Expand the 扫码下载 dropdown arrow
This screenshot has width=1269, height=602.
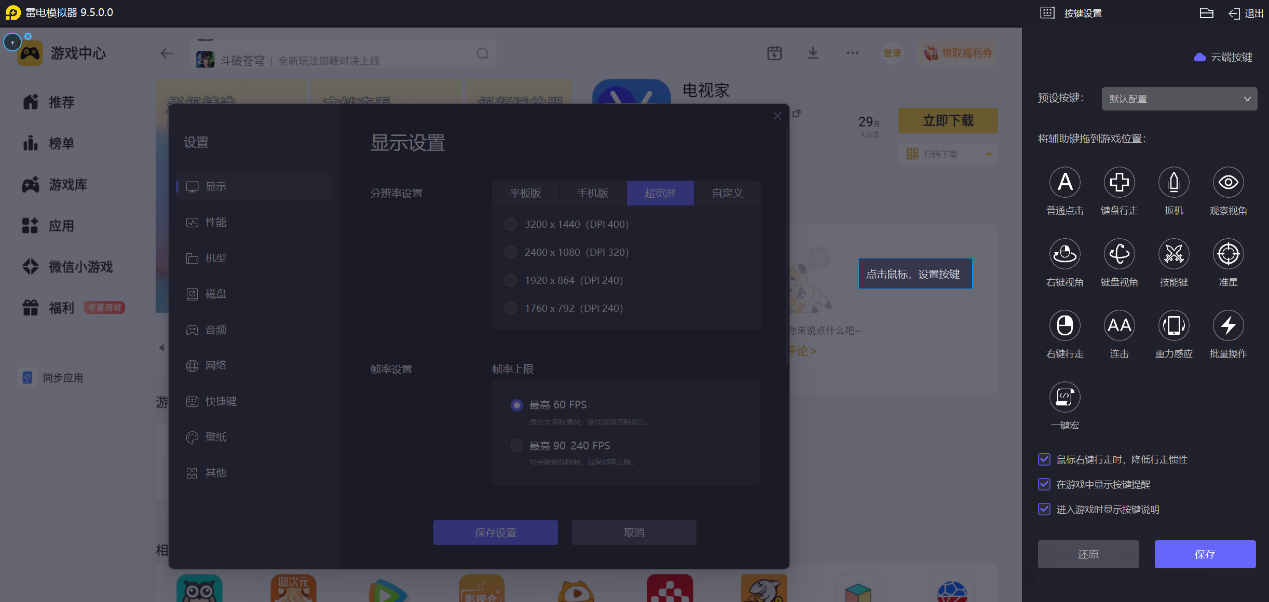(990, 154)
